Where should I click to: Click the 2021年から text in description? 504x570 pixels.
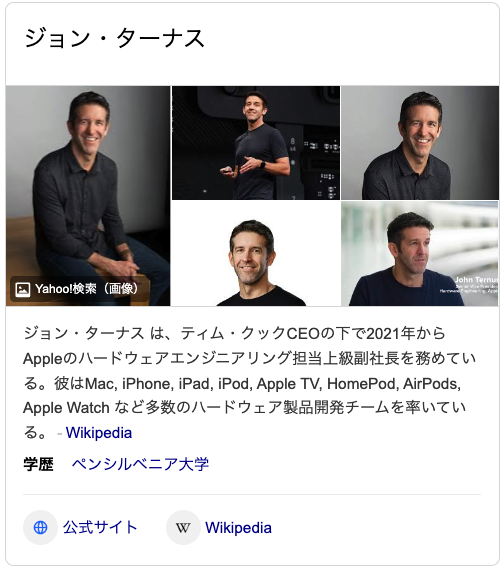coord(406,333)
